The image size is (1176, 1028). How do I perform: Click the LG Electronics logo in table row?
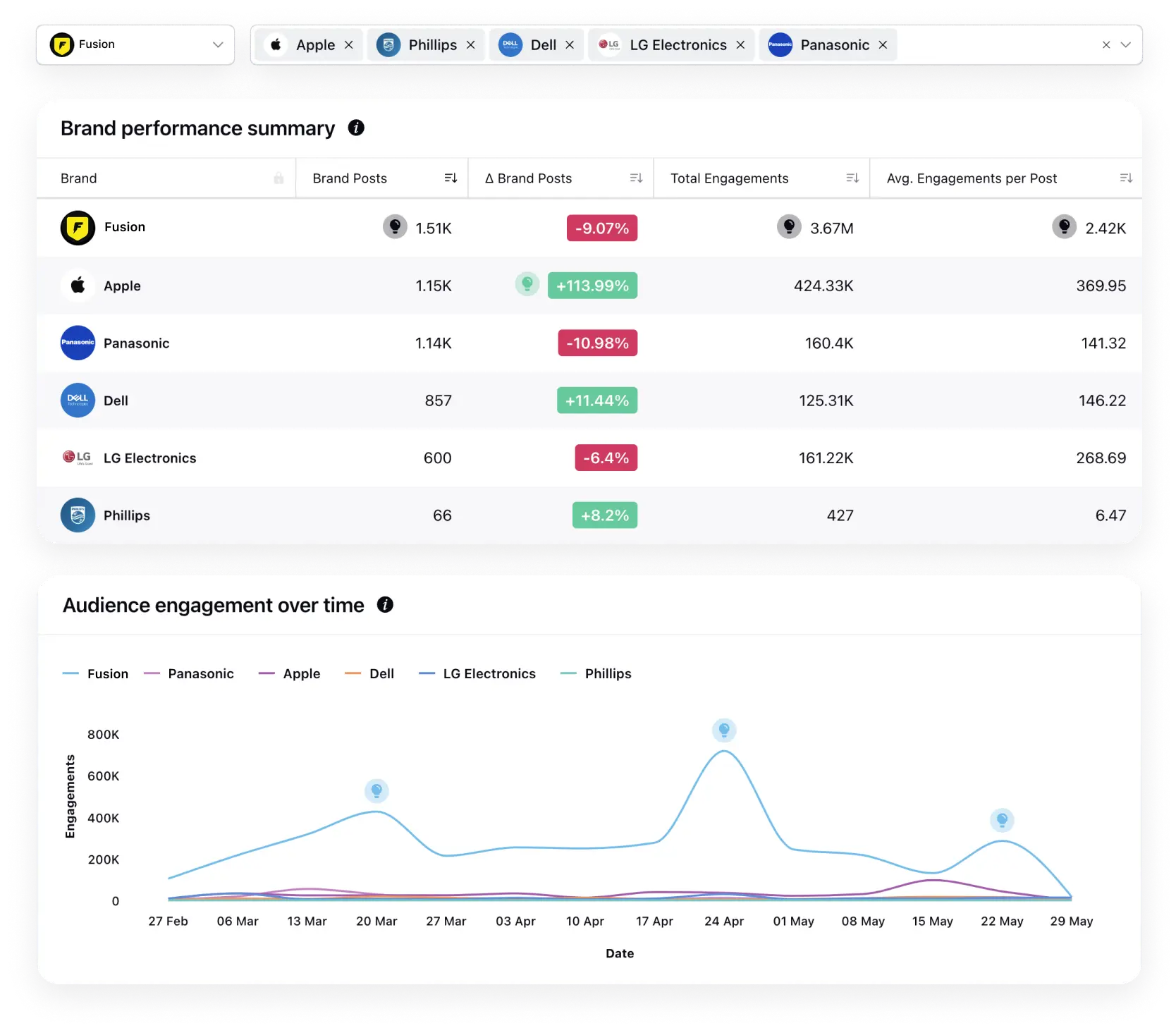78,458
